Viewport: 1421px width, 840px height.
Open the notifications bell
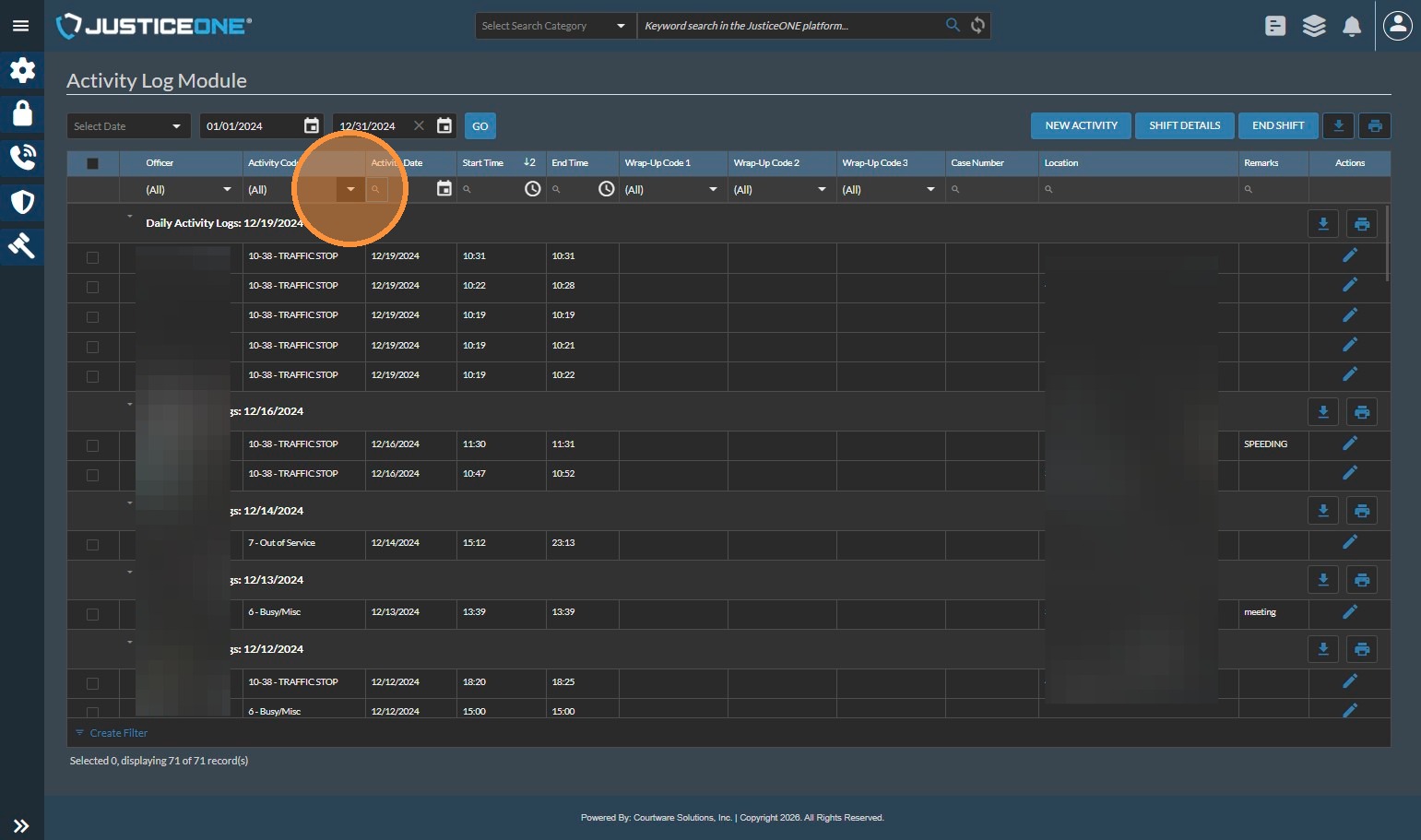(x=1352, y=27)
